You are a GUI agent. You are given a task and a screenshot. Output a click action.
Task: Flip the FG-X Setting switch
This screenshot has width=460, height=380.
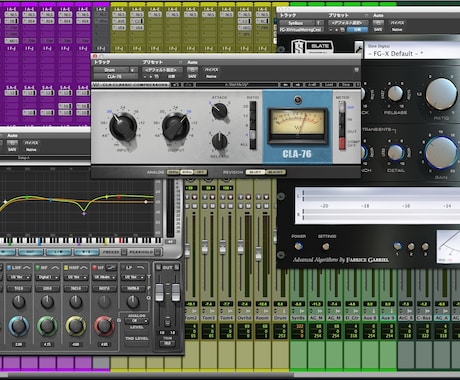326,247
